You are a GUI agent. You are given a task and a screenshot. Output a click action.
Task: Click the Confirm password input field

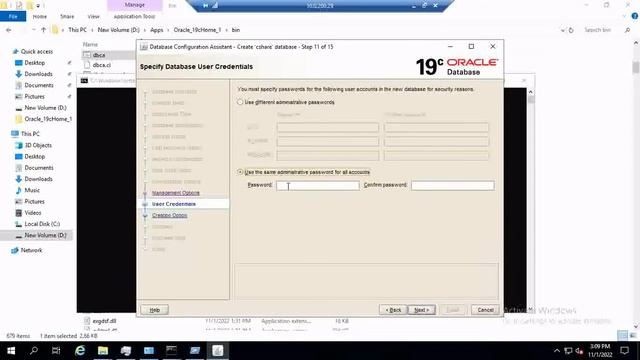[453, 185]
